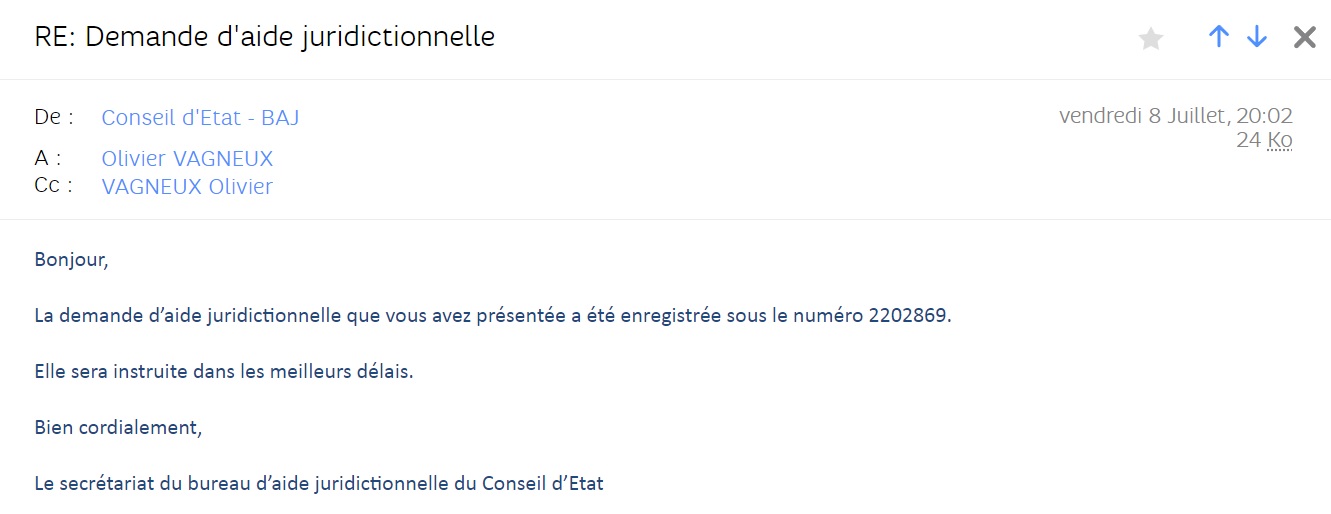Star this message as favorite
This screenshot has height=514, width=1331.
tap(1151, 39)
